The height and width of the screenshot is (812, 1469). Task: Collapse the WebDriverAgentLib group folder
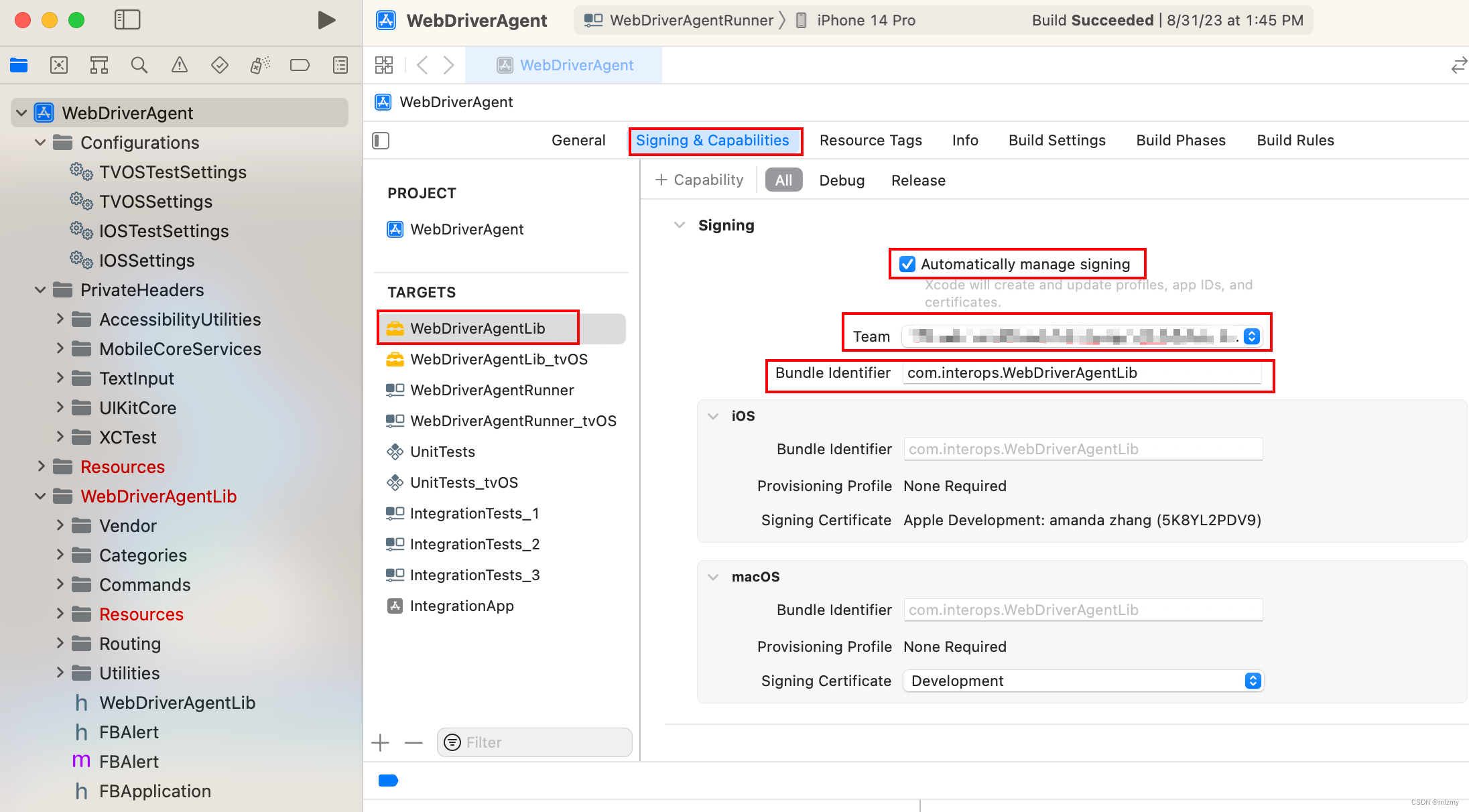pos(40,496)
